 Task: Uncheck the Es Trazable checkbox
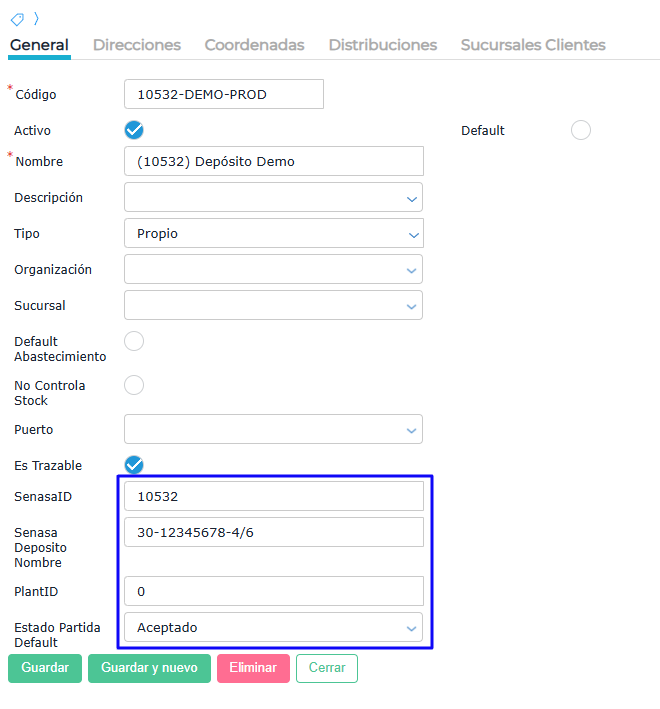[134, 465]
